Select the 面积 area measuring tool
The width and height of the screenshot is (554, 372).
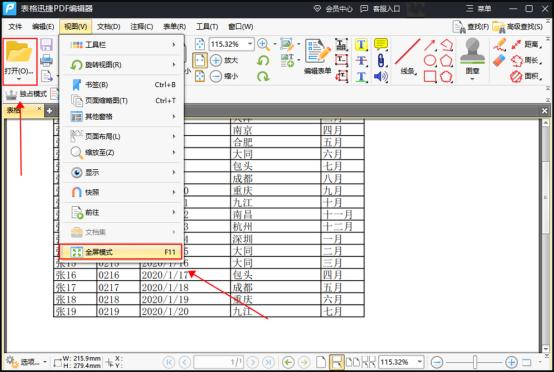point(525,76)
